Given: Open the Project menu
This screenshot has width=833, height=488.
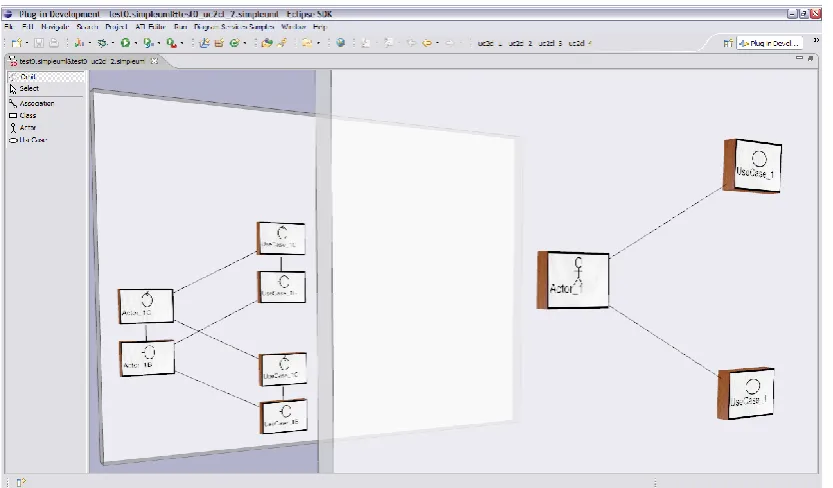Looking at the screenshot, I should [116, 27].
